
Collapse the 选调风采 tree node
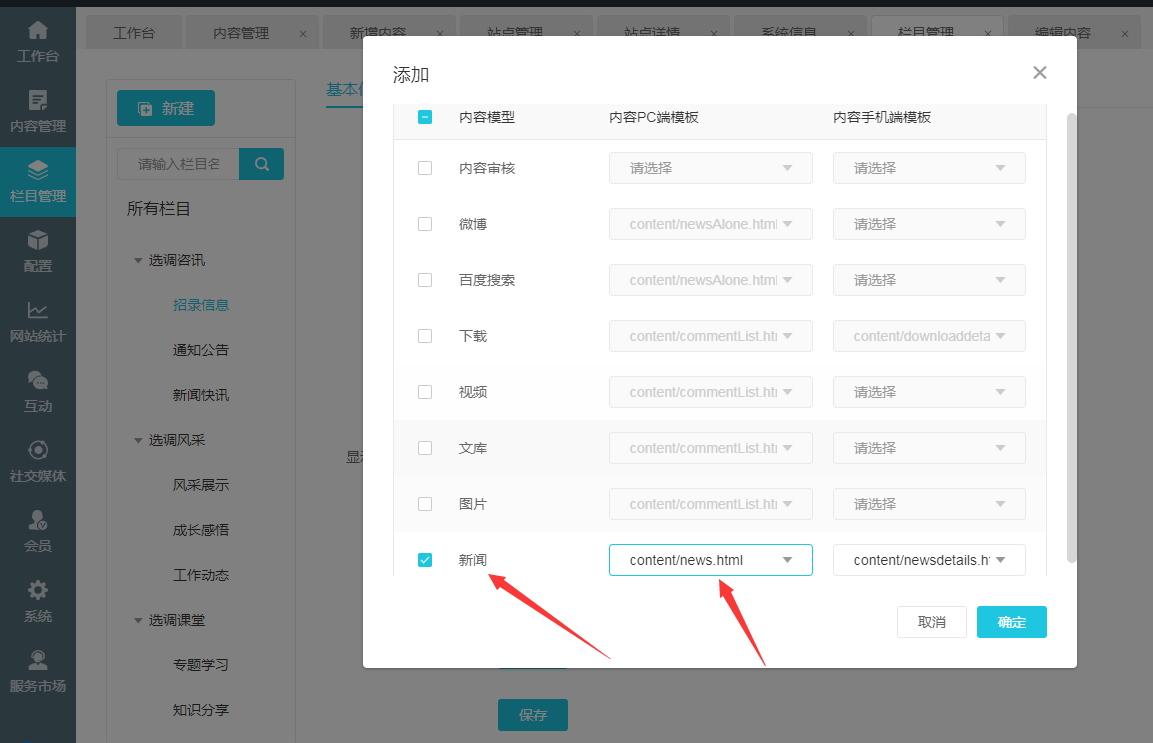coord(138,441)
